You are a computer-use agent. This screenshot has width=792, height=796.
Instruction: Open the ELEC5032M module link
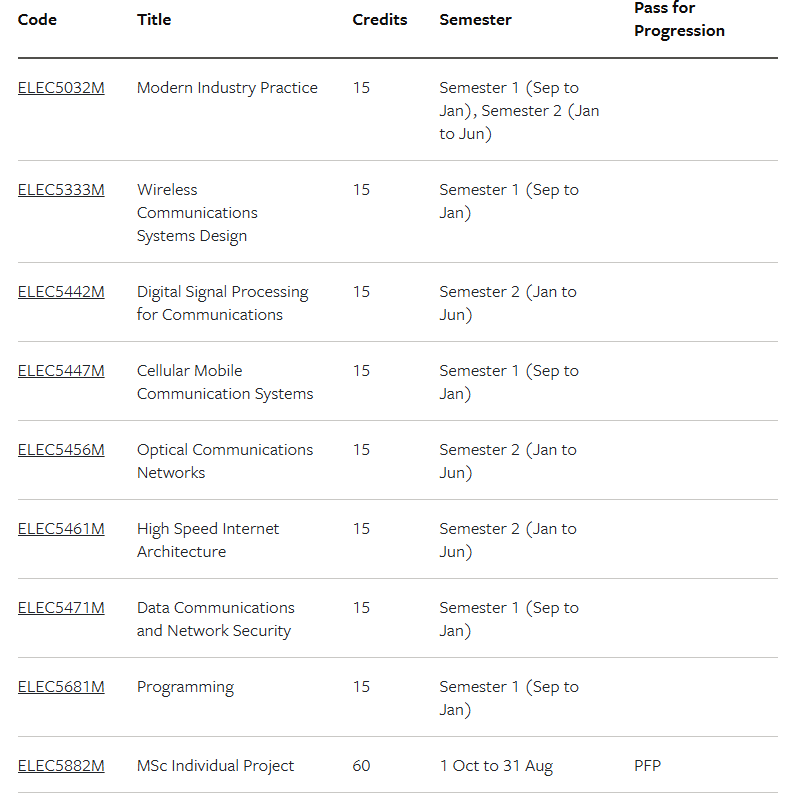coord(61,88)
